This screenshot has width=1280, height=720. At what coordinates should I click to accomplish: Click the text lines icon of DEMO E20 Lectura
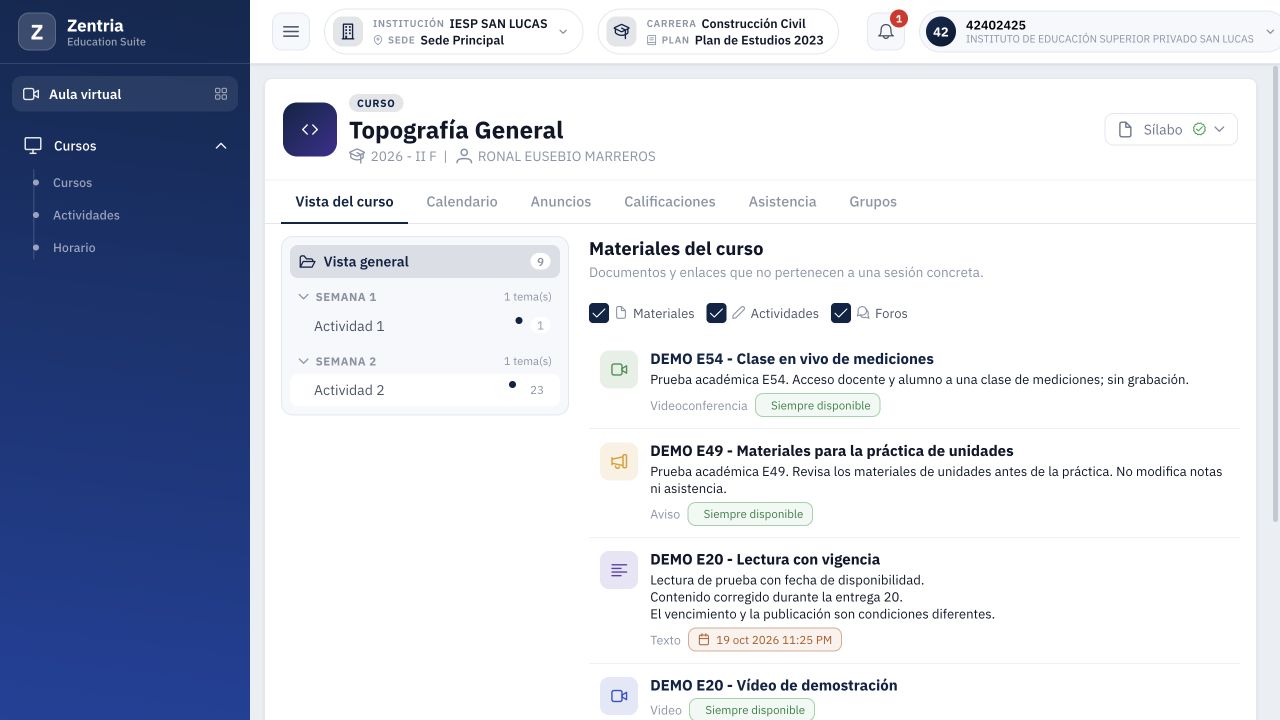click(619, 570)
